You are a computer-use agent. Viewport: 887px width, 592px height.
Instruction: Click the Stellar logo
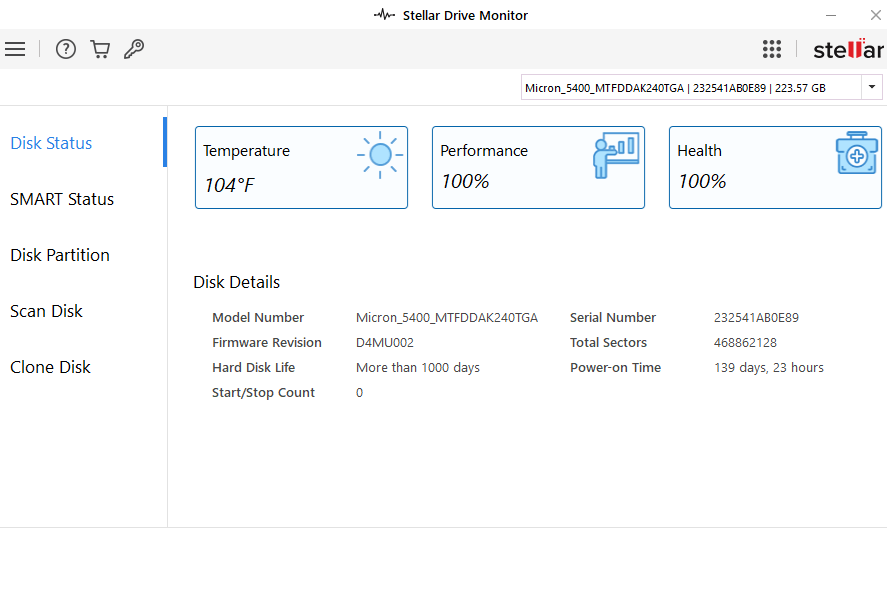pos(848,49)
